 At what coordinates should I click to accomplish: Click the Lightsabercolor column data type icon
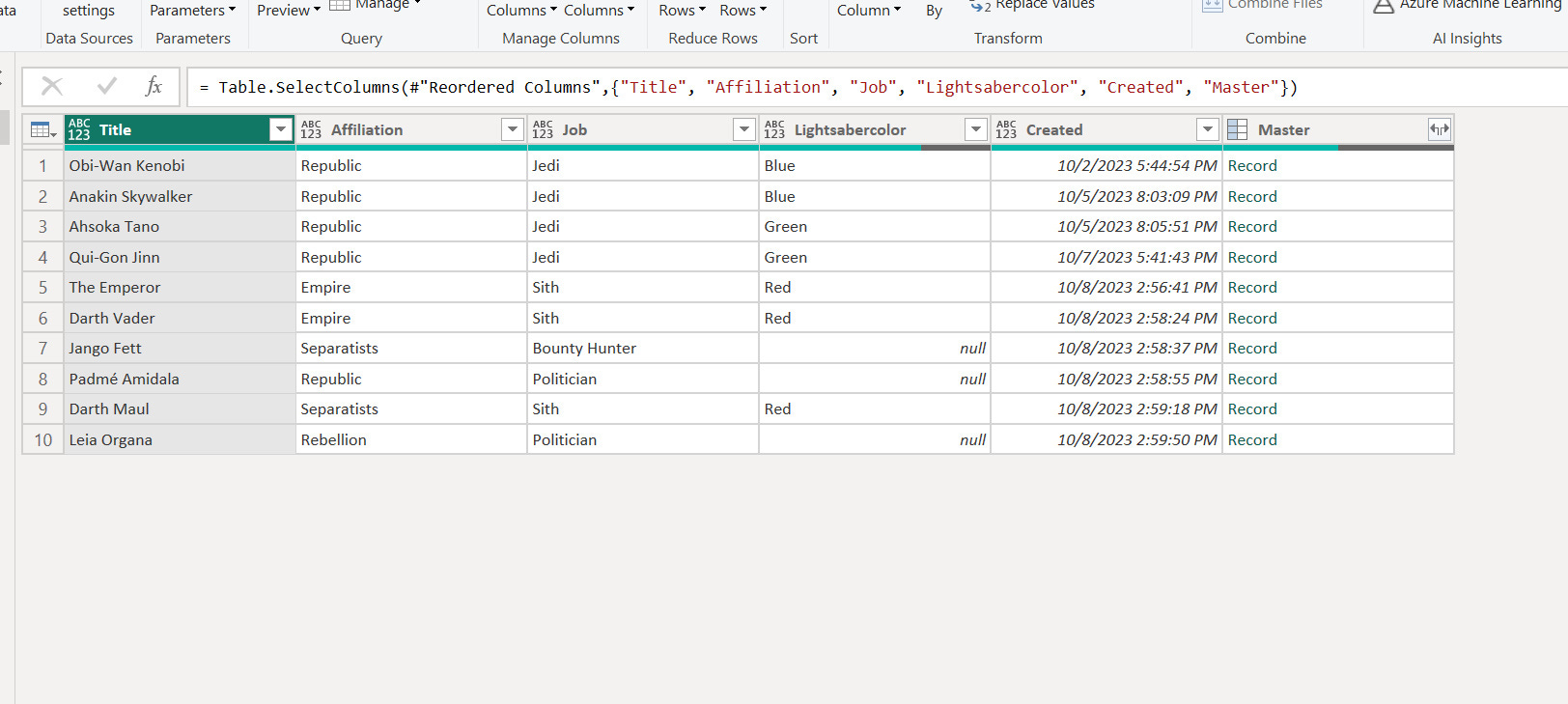tap(774, 129)
